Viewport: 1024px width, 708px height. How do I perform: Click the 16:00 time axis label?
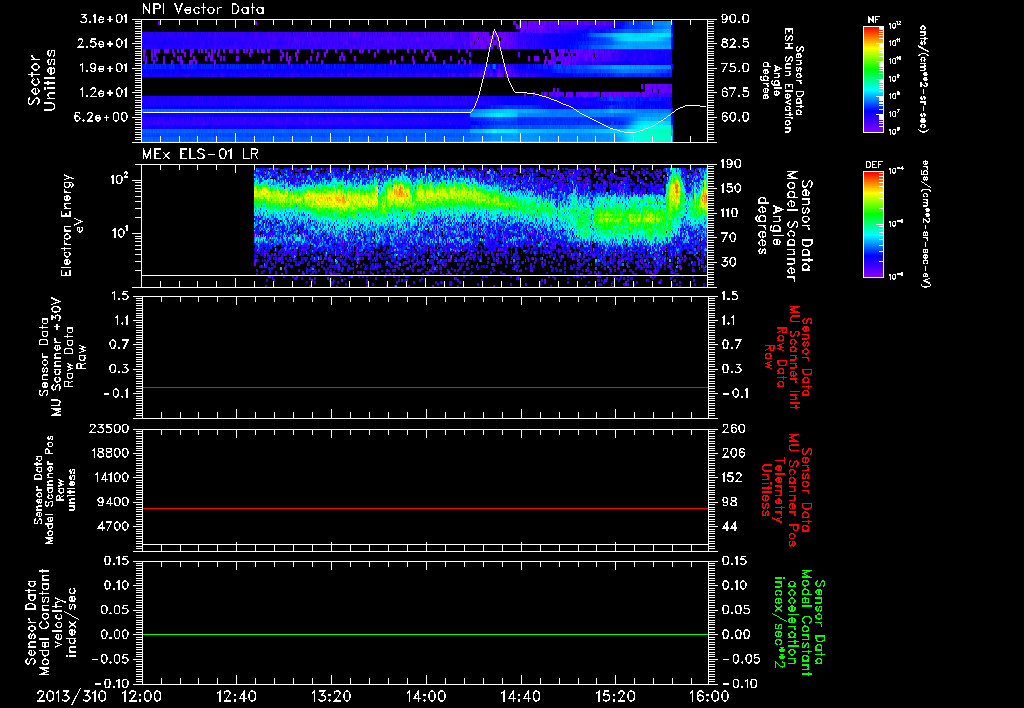point(710,696)
